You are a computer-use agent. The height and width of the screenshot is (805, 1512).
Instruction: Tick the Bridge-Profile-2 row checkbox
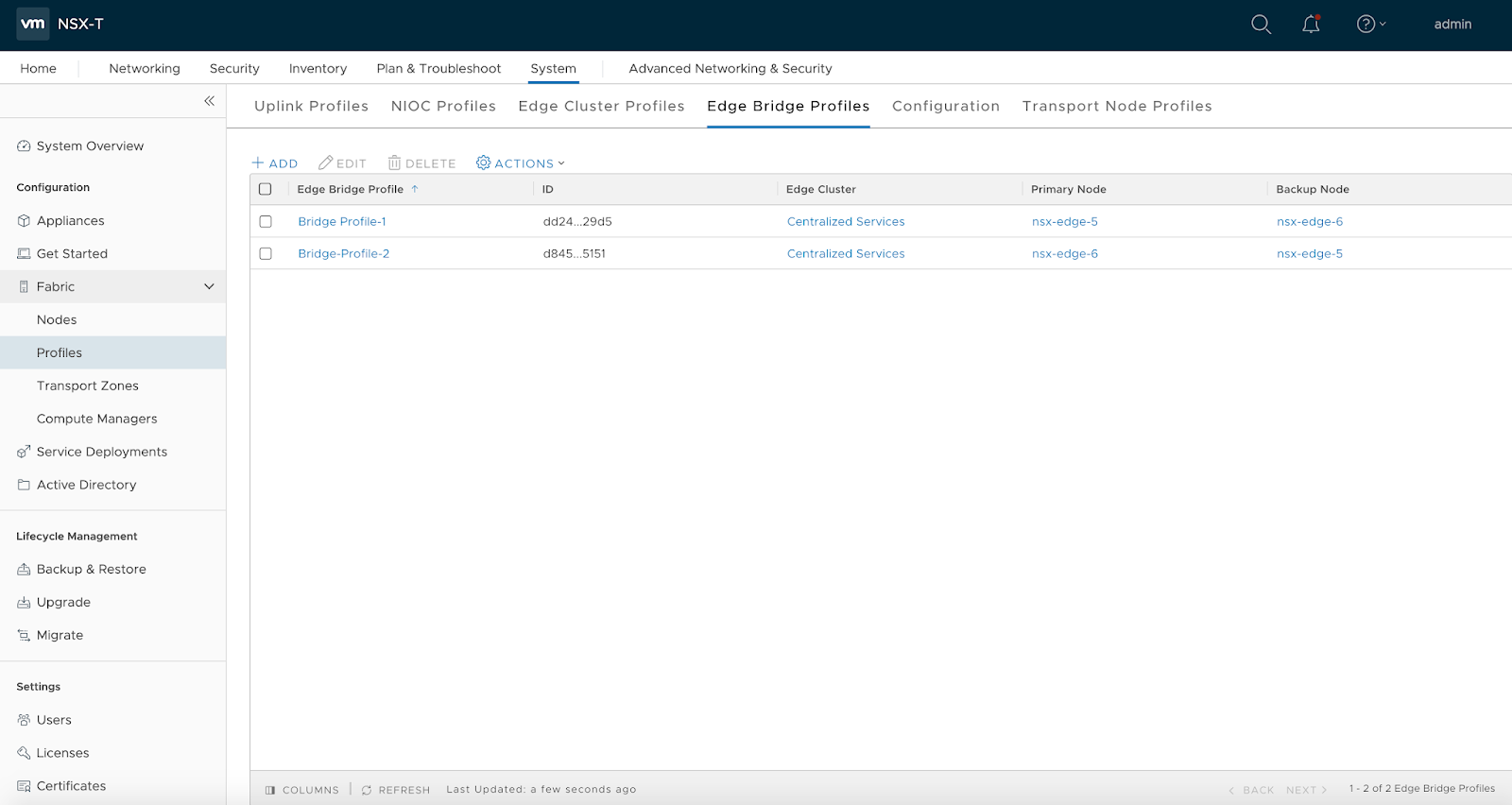pyautogui.click(x=266, y=254)
